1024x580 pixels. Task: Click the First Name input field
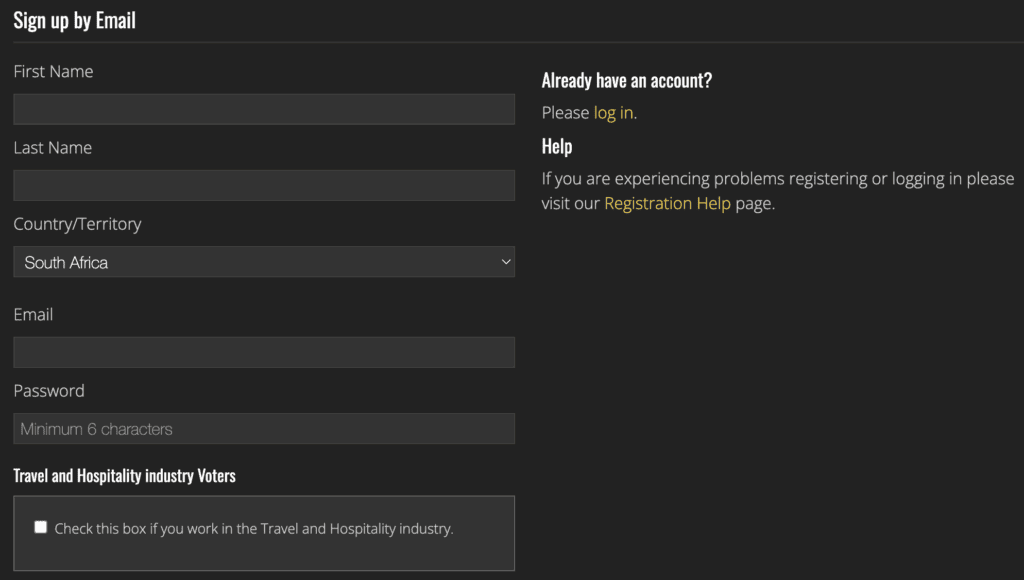point(264,109)
